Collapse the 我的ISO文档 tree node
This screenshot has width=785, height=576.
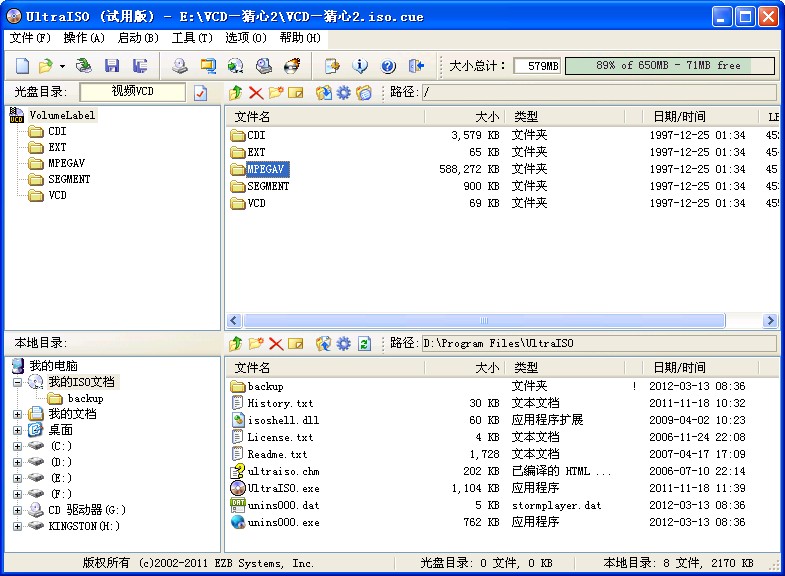click(18, 382)
